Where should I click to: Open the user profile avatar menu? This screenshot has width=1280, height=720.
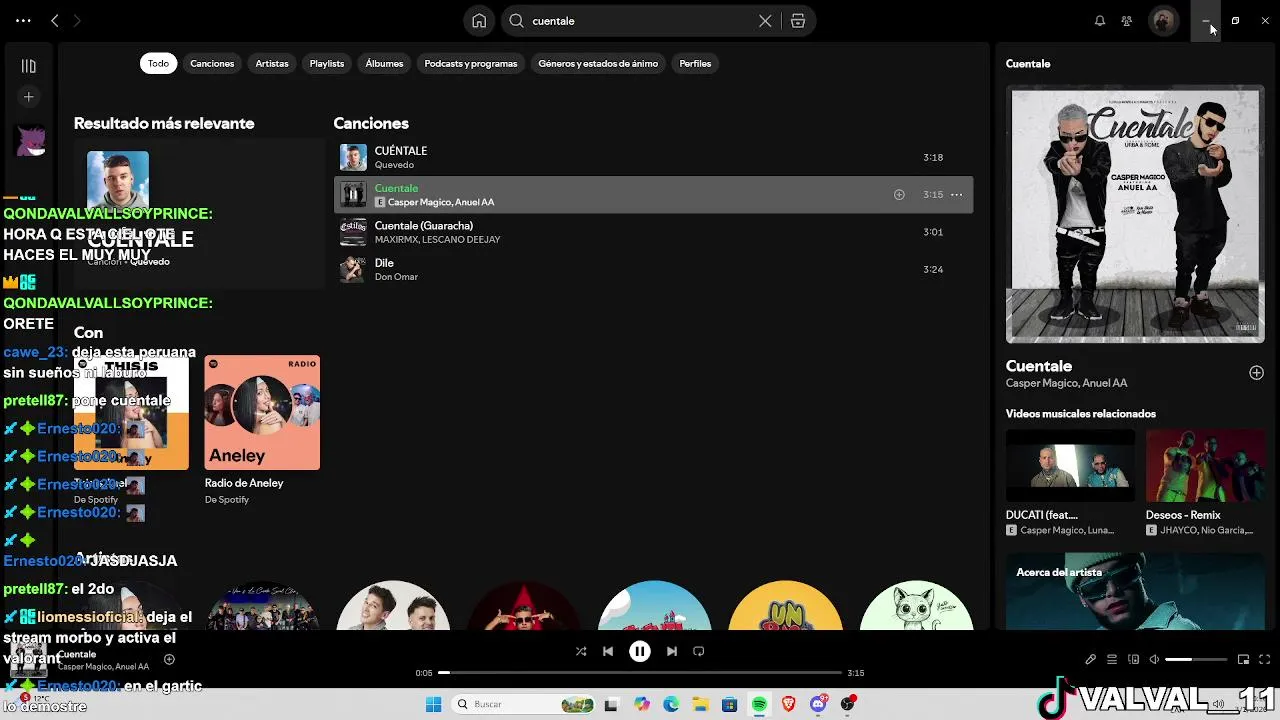point(1163,20)
